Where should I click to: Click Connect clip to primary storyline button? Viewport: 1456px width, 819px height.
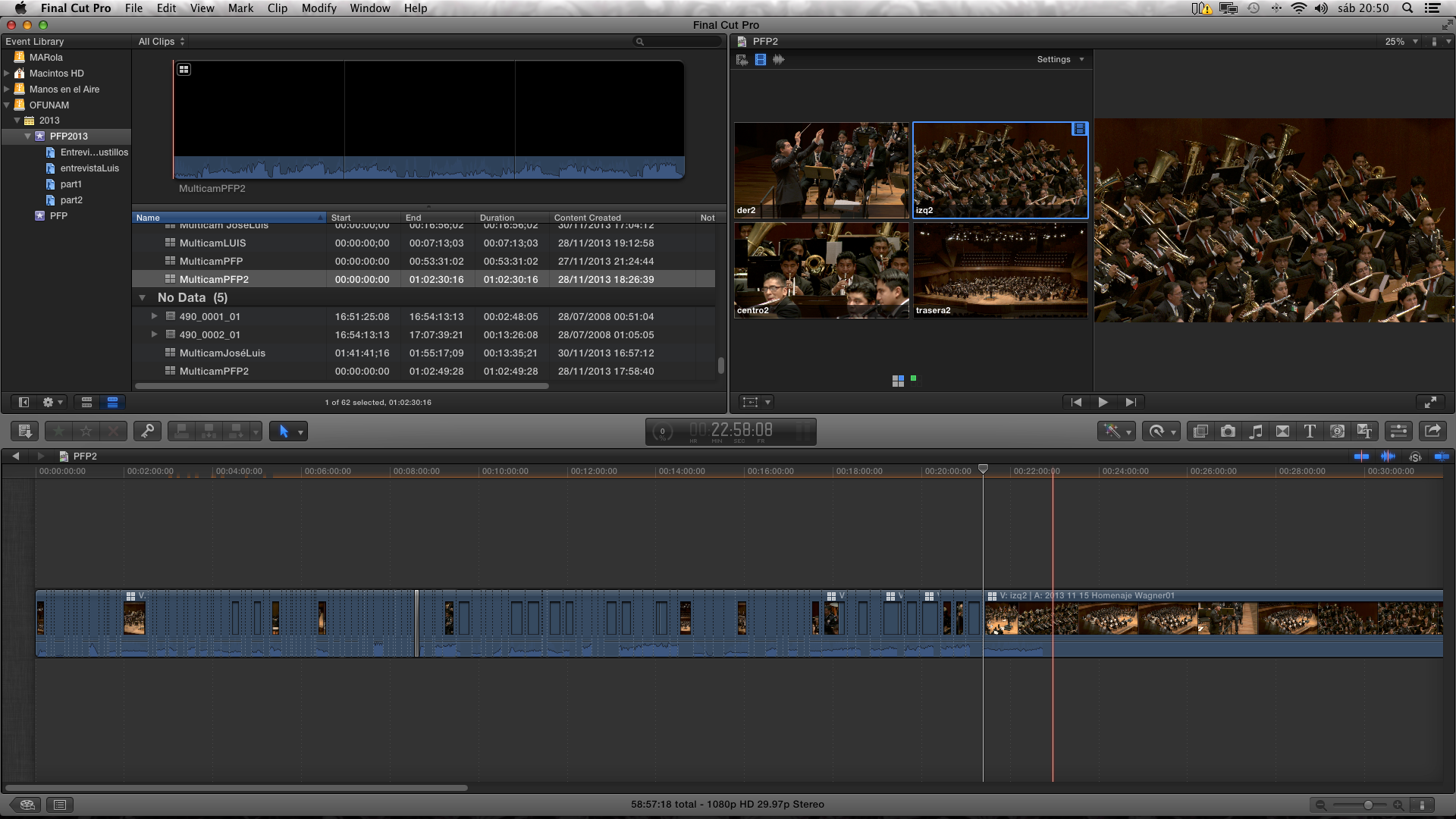(x=182, y=431)
